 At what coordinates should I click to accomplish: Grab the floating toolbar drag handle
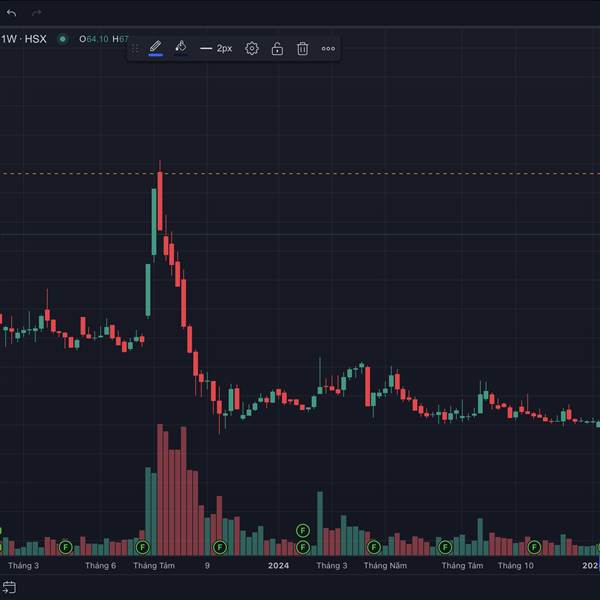tap(135, 49)
